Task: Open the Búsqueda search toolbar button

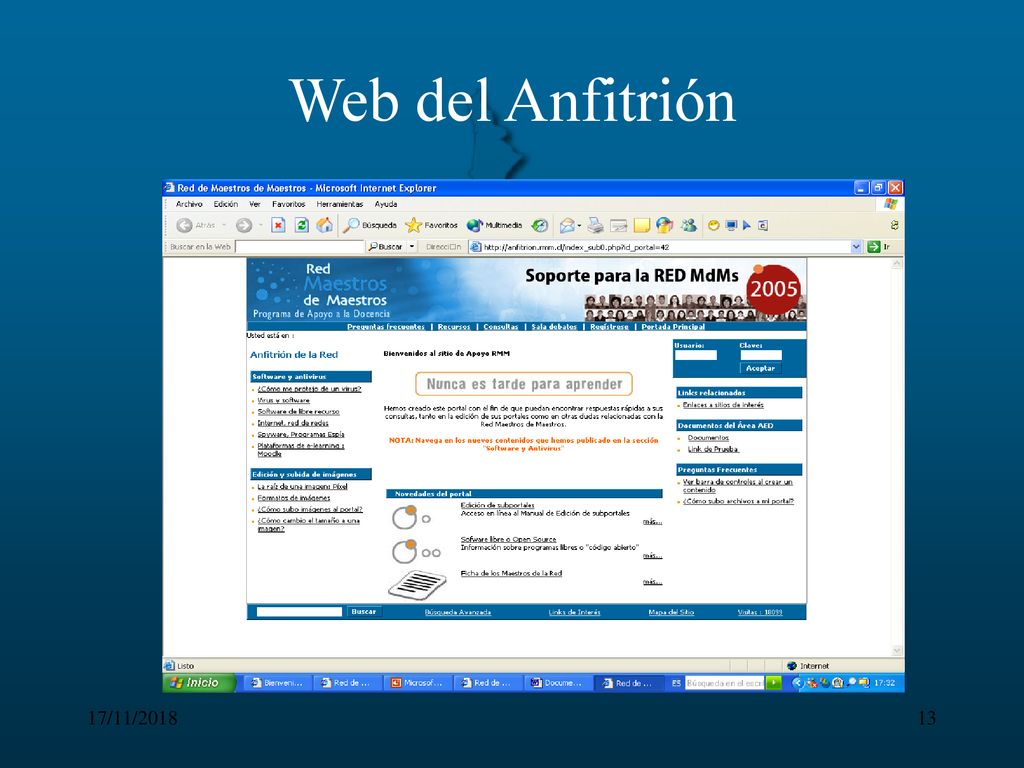Action: [370, 225]
